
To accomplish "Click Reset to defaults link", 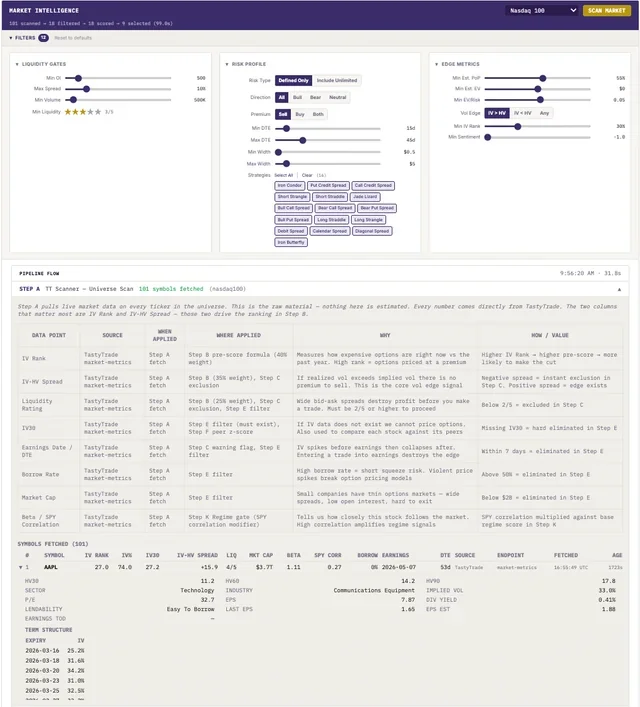I will 73,38.
